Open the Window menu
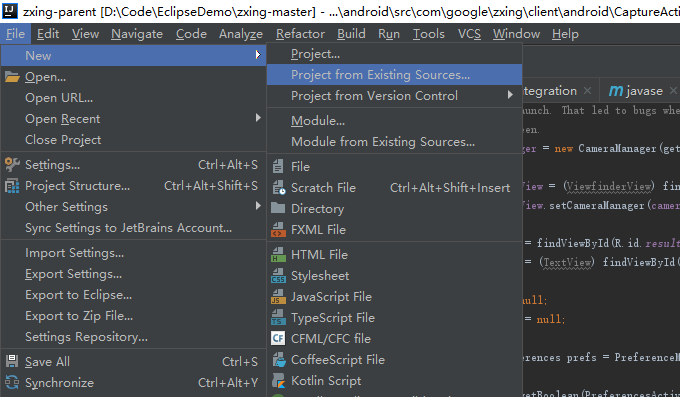680x397 pixels. pos(517,34)
